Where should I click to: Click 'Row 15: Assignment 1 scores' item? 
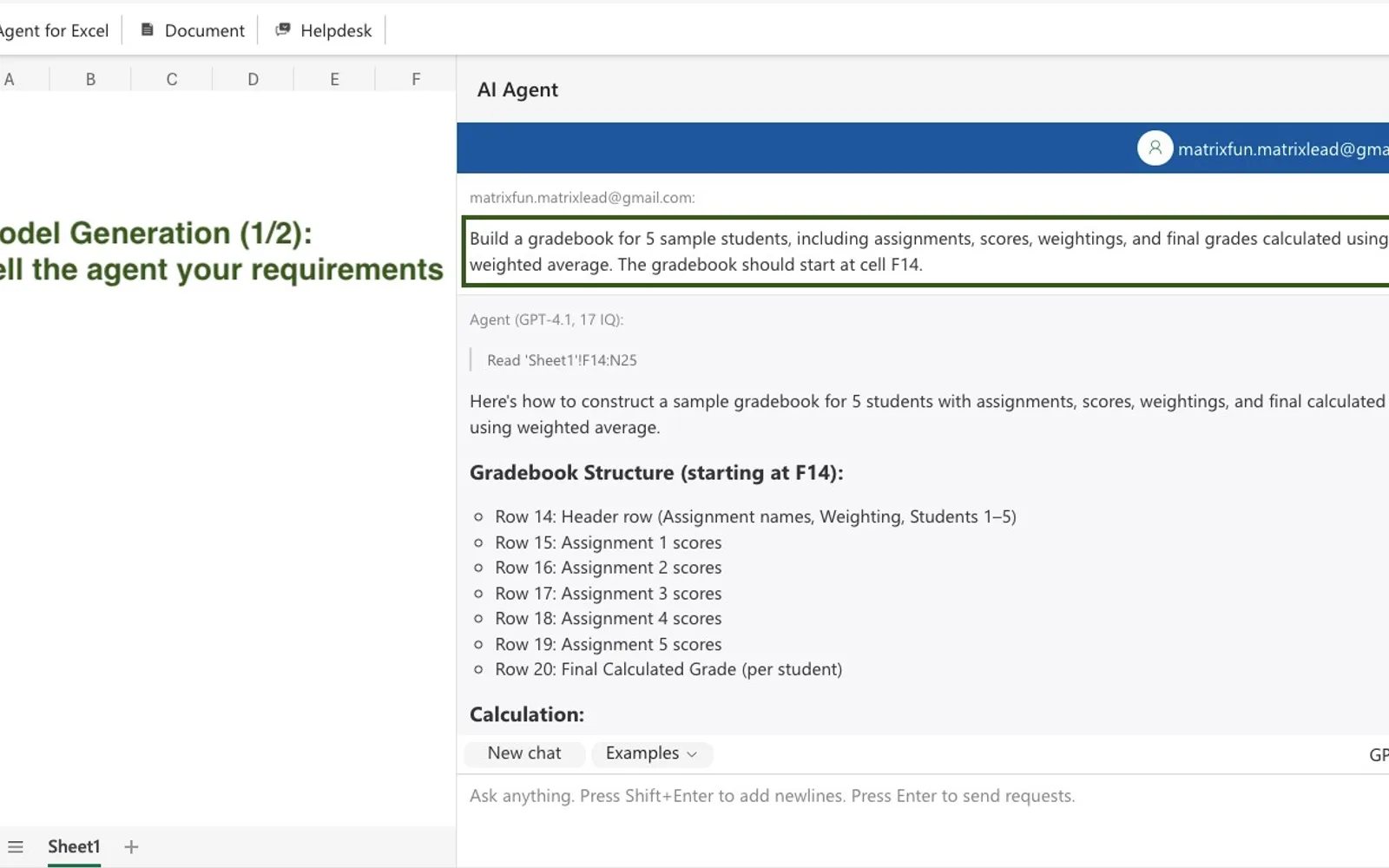[x=608, y=542]
